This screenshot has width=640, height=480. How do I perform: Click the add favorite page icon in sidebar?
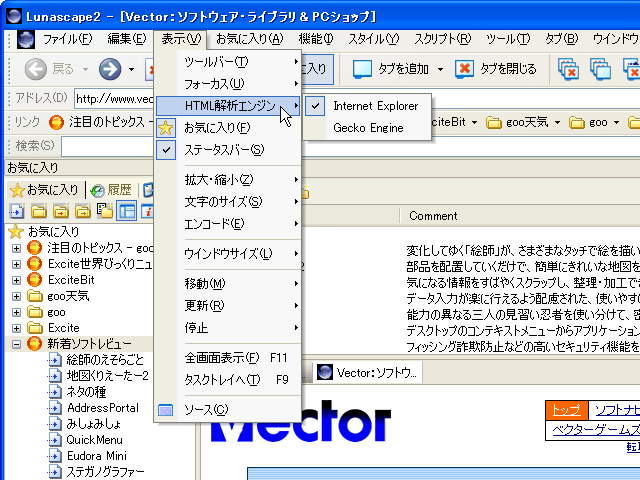click(17, 211)
